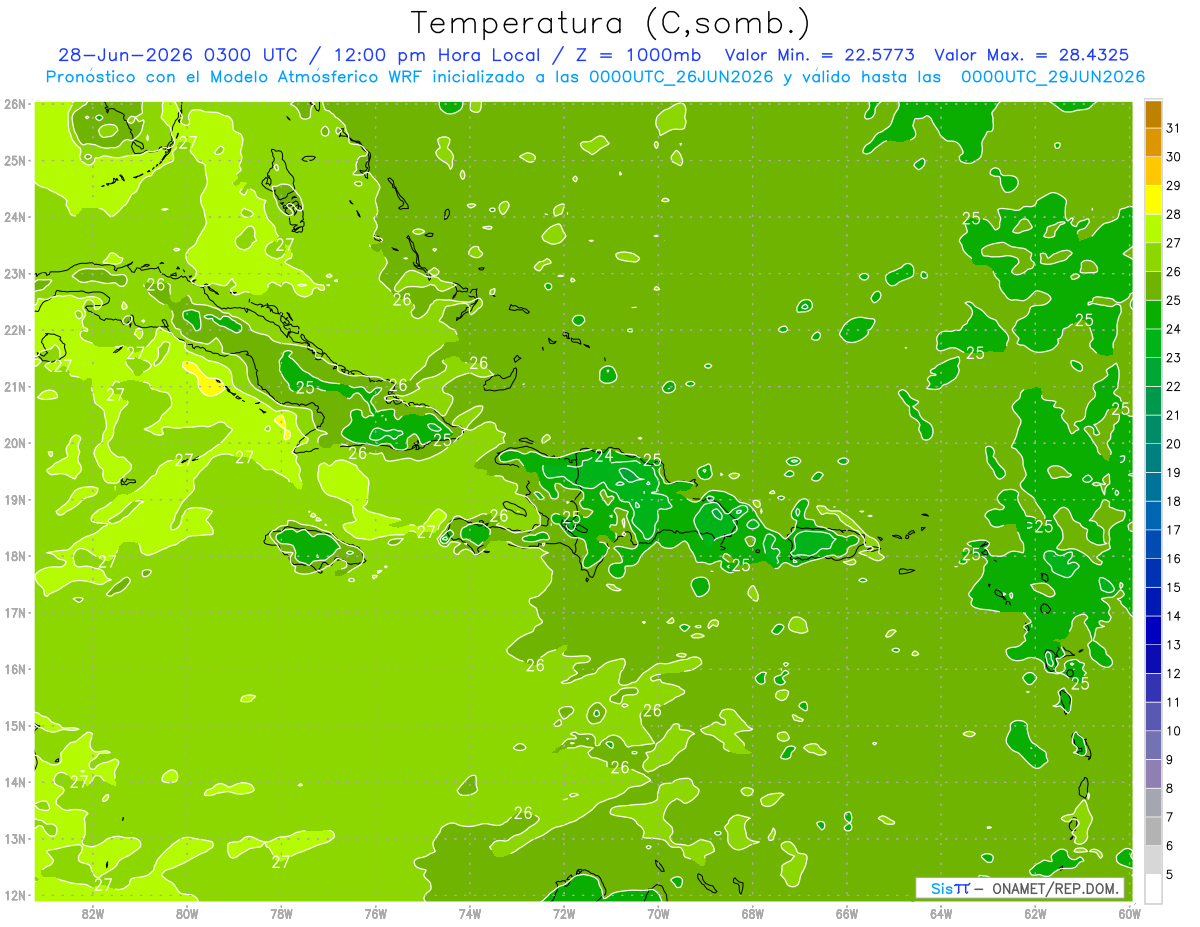The image size is (1200, 927).
Task: Click the "31" value on the color bar scale
Action: pyautogui.click(x=1174, y=128)
